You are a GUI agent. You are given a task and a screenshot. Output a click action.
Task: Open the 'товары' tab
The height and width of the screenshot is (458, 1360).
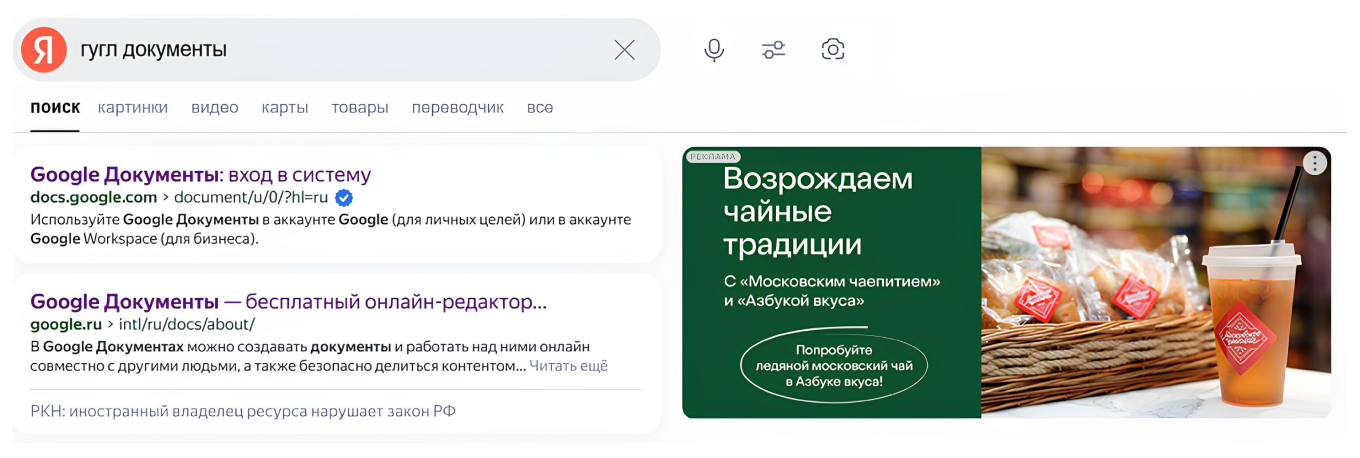pos(360,108)
